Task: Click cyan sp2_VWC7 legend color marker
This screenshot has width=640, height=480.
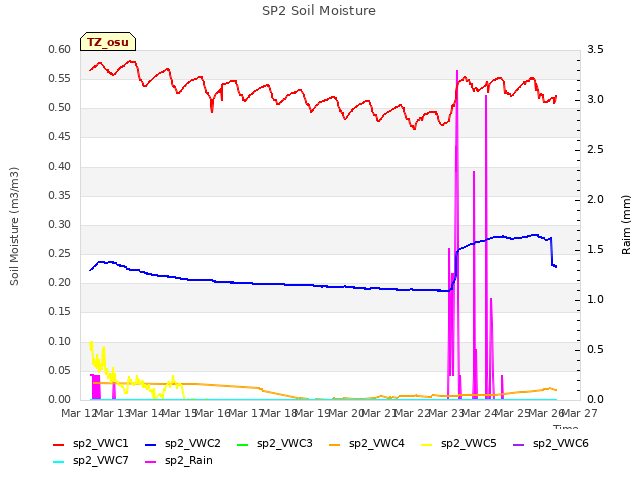Action: [x=59, y=462]
